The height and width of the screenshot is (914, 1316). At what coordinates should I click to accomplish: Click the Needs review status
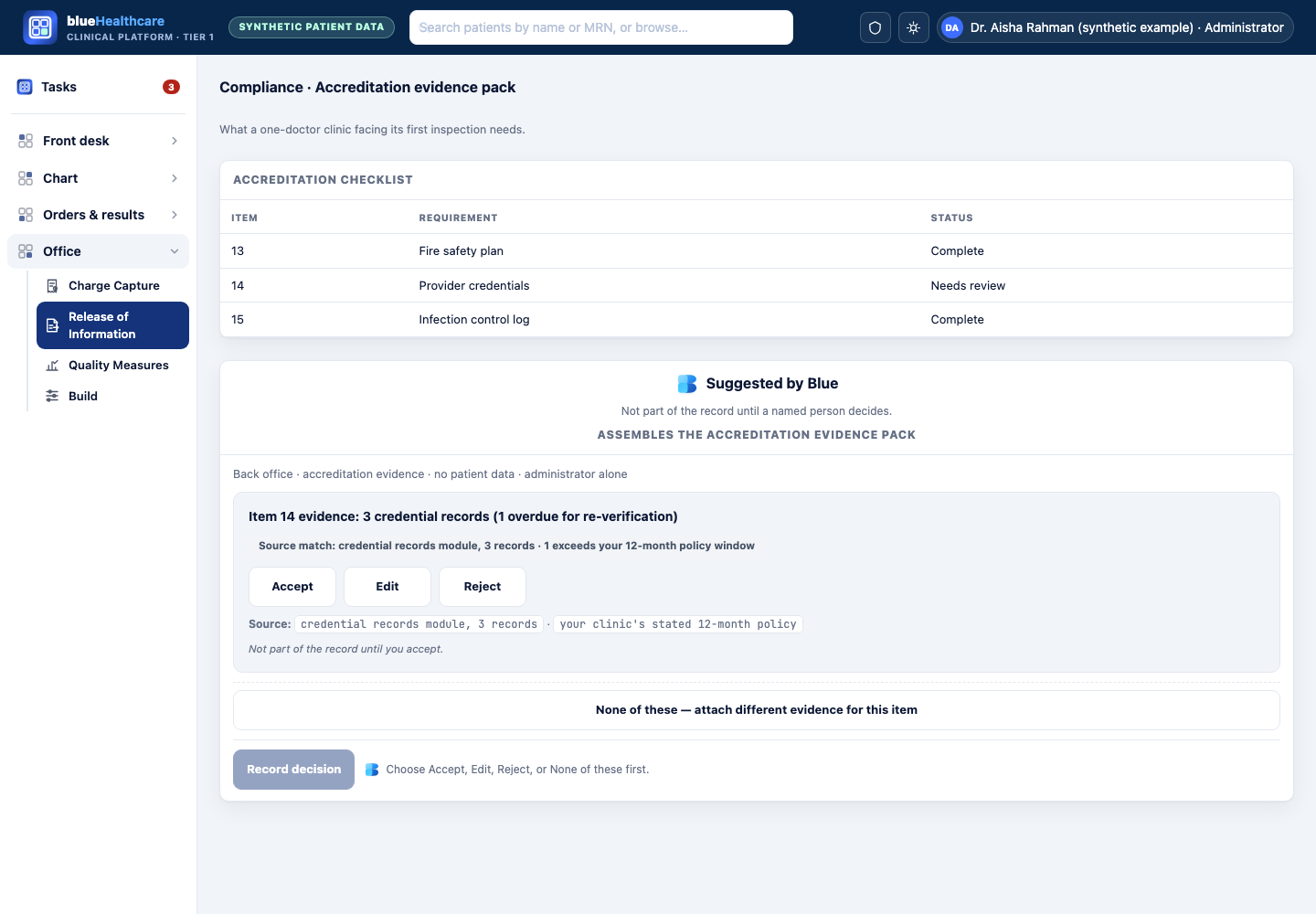click(x=968, y=286)
